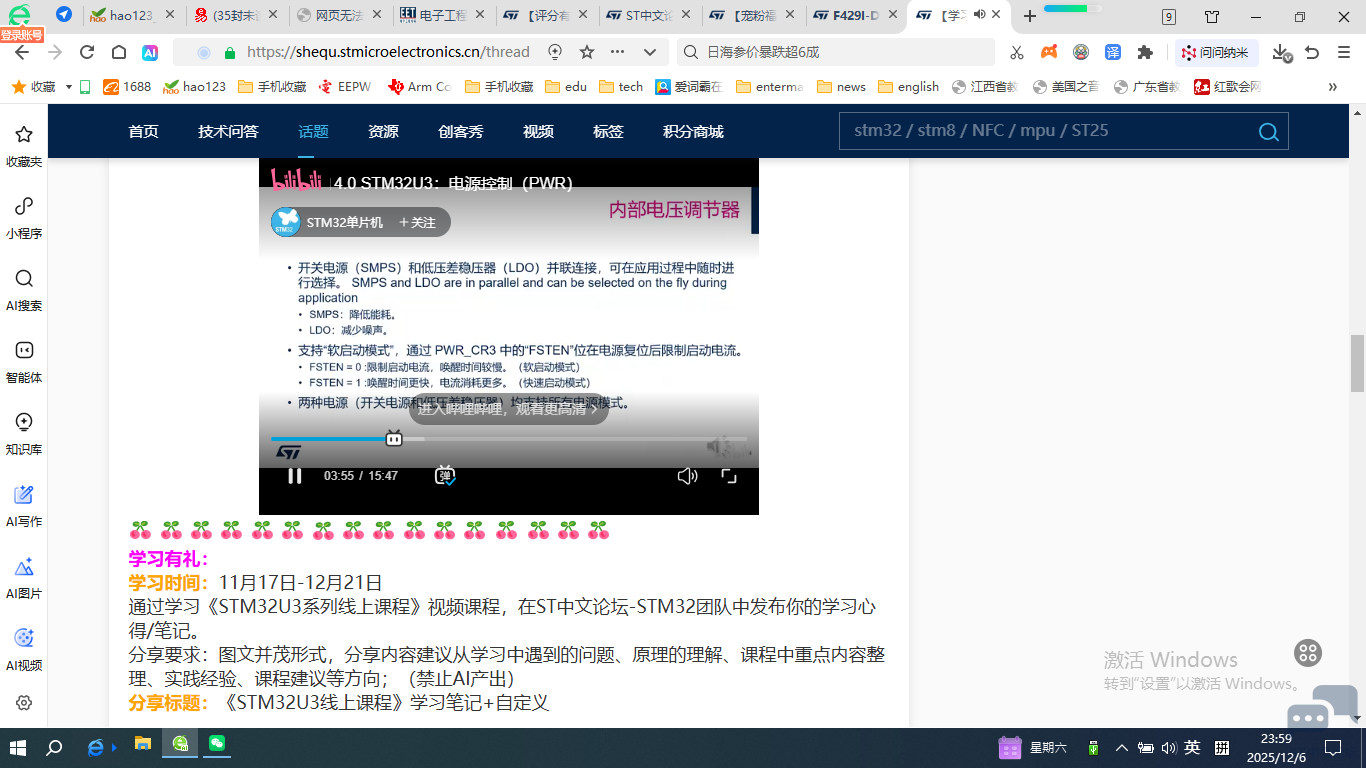Open the 创客秀 nav item

(x=461, y=131)
